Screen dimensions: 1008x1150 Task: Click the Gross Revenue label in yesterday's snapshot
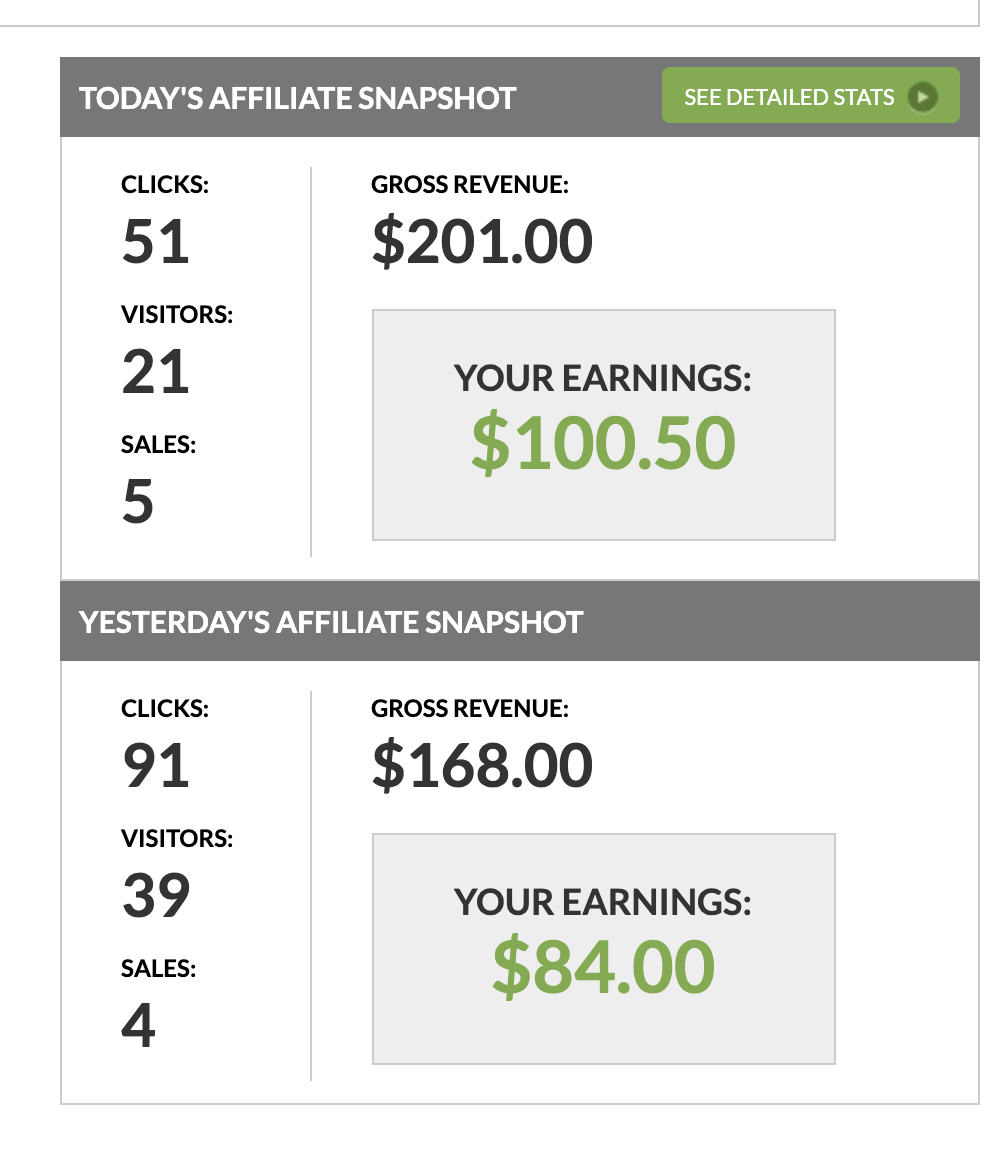(469, 709)
